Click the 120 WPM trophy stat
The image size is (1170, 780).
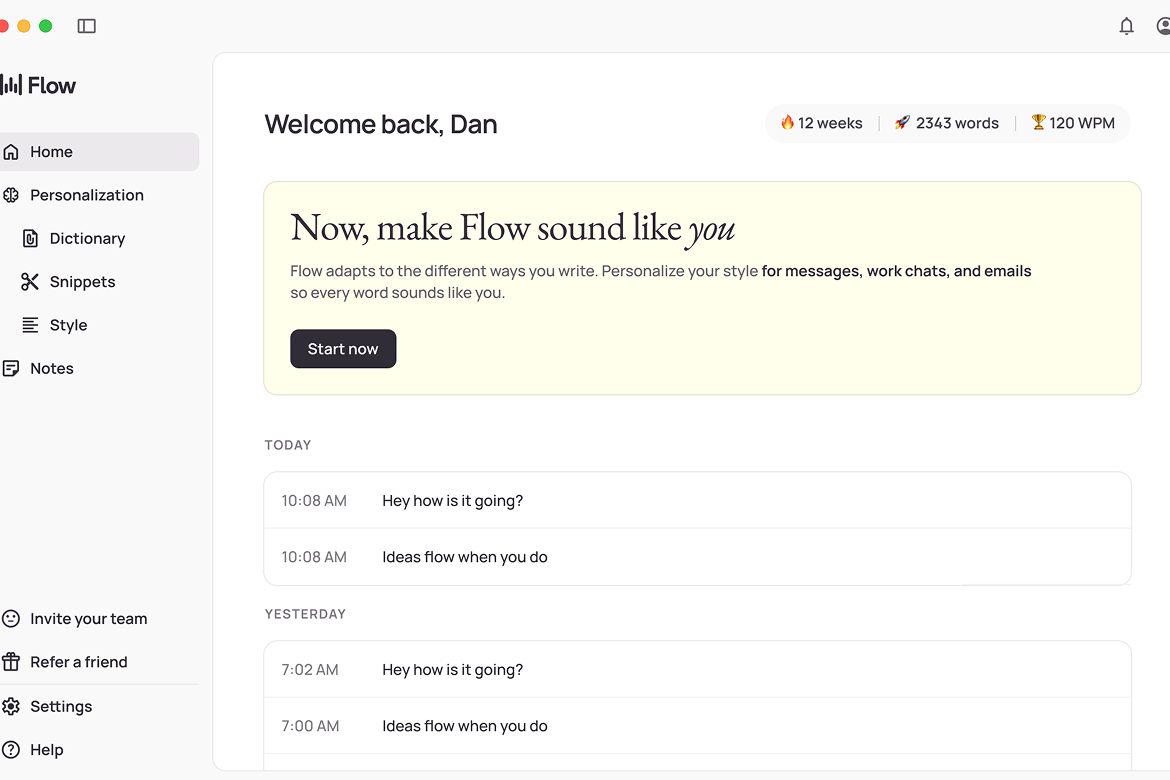[1072, 123]
